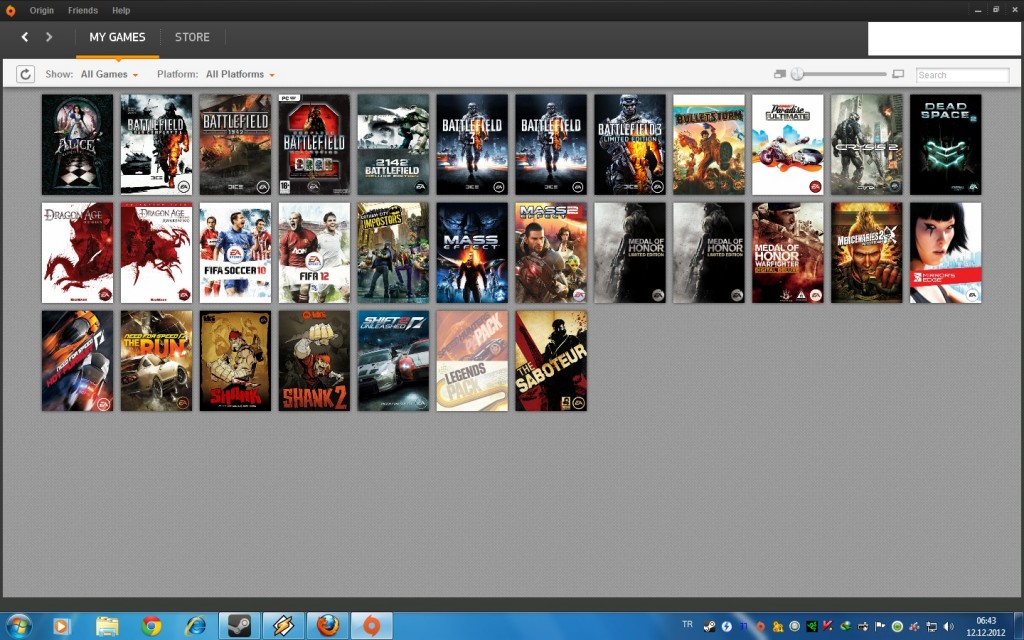Switch to Steam on the taskbar
Image resolution: width=1024 pixels, height=640 pixels.
click(x=239, y=627)
